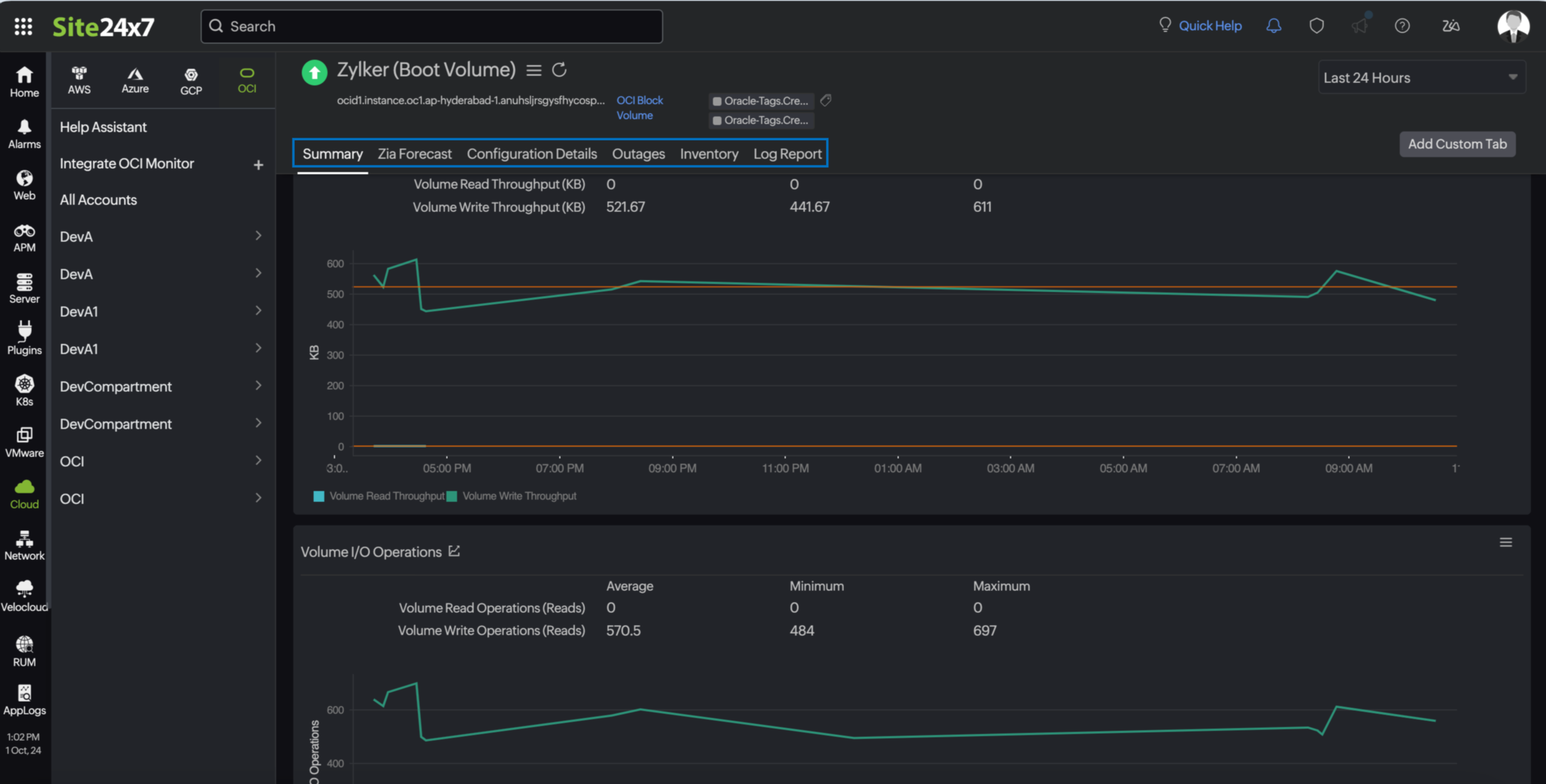Expand the DevCompartment tree item
The width and height of the screenshot is (1546, 784).
pyautogui.click(x=258, y=386)
